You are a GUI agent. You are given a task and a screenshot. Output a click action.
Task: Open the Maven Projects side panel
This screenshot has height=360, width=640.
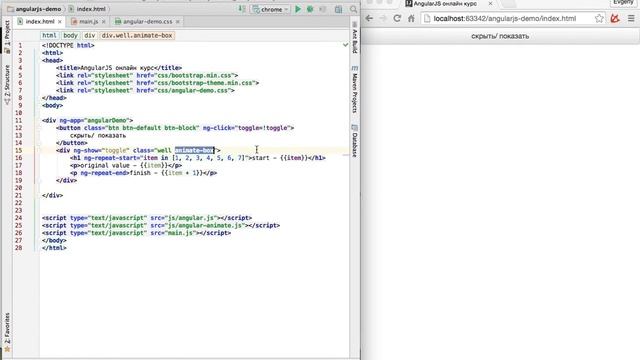click(355, 89)
